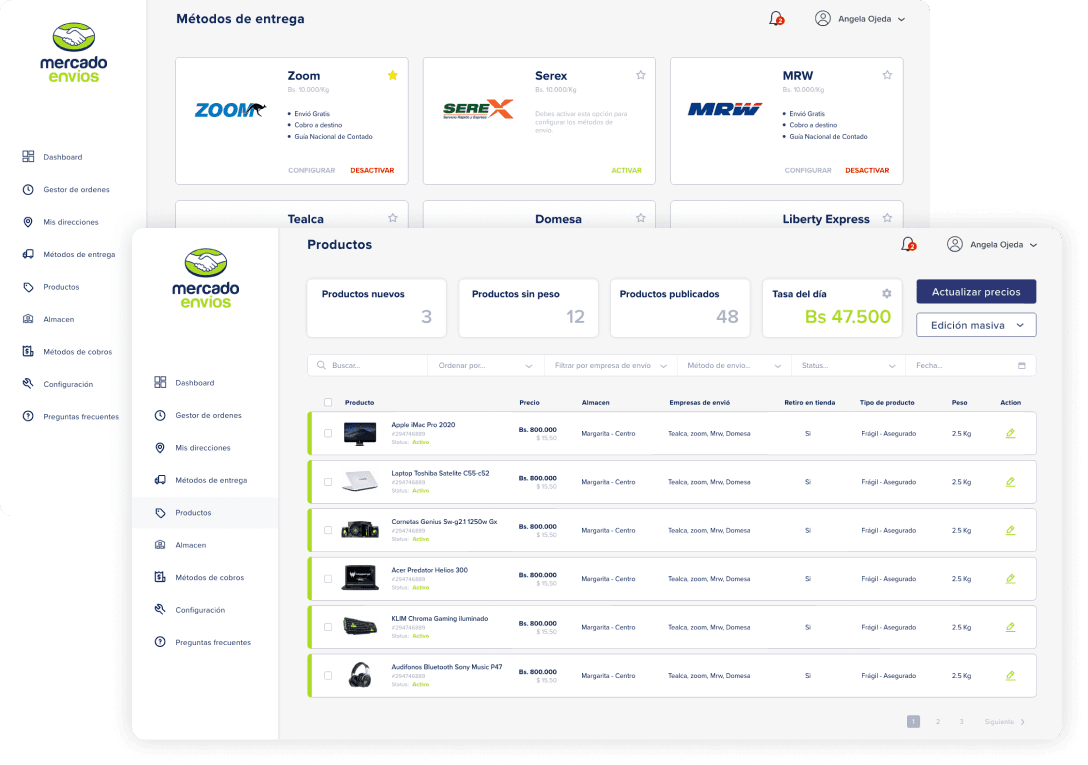Check the Apple iMac Pro 2020 row checkbox
Viewport: 1088px width, 765px height.
328,433
